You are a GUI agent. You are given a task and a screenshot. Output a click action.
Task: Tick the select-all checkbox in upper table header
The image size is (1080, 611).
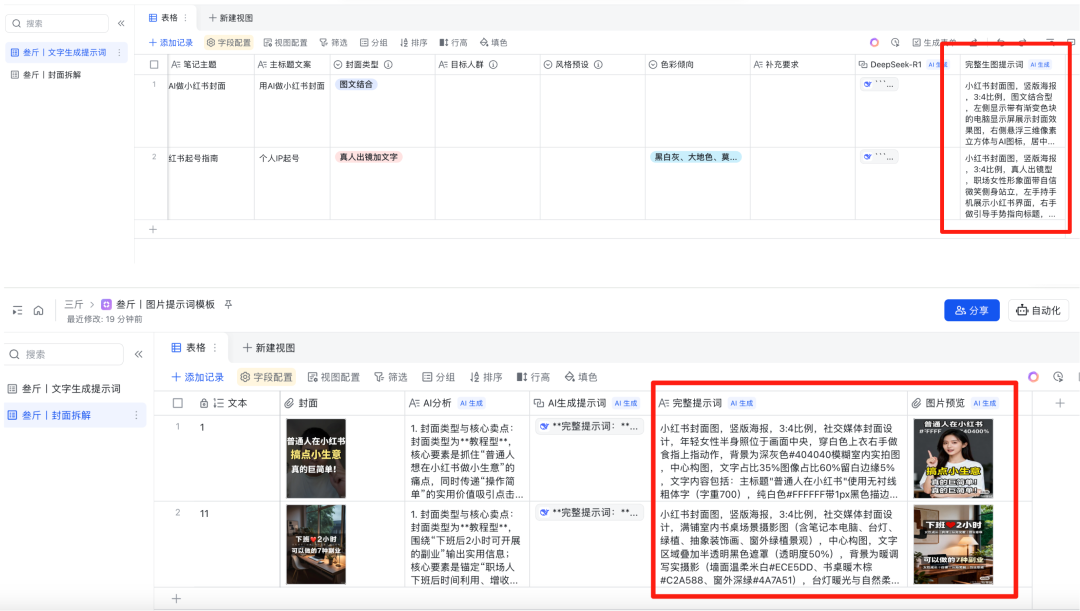[x=154, y=65]
